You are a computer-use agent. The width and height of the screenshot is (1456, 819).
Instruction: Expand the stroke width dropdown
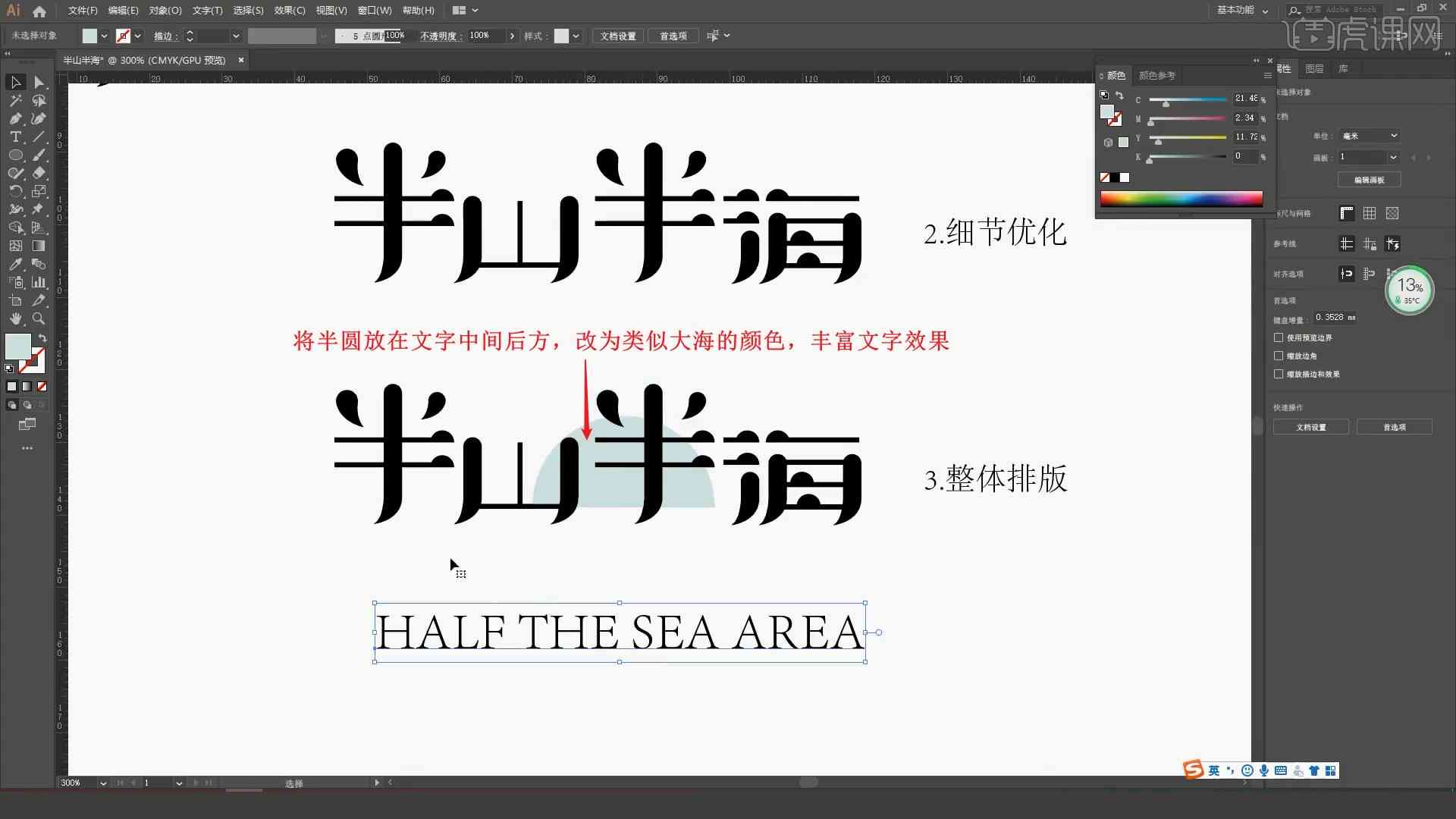[237, 36]
